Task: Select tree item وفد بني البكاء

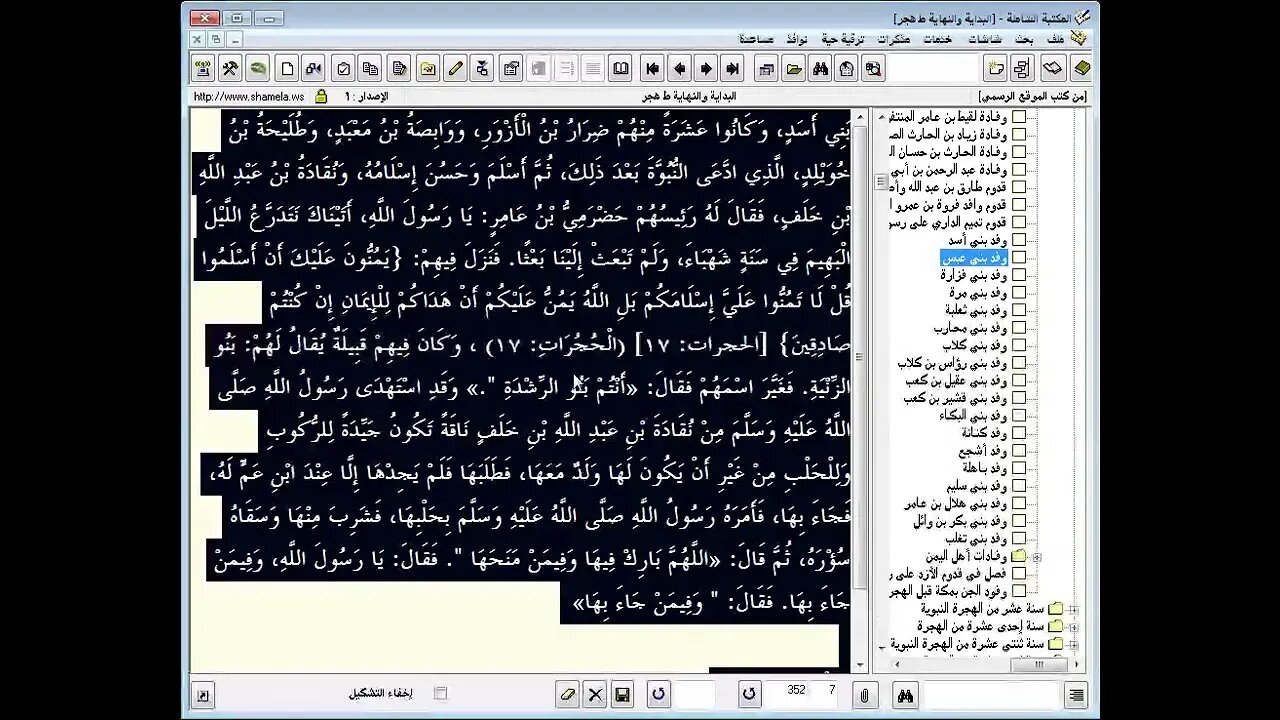Action: 972,415
